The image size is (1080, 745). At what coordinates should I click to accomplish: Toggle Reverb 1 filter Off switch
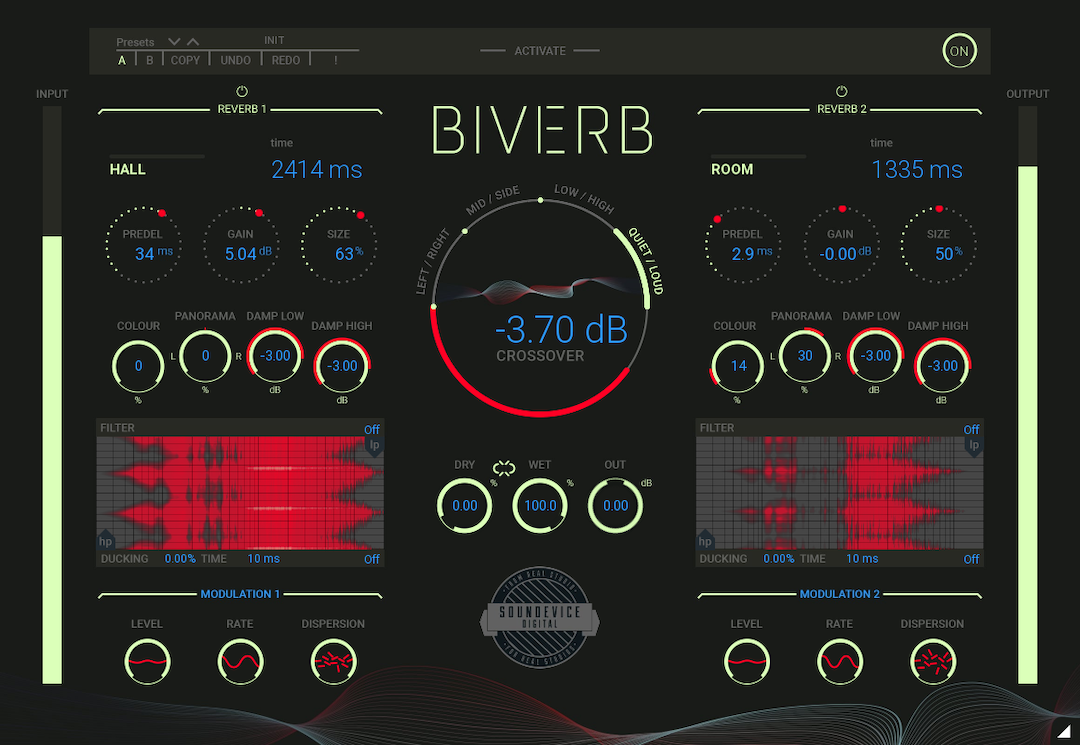click(x=372, y=430)
